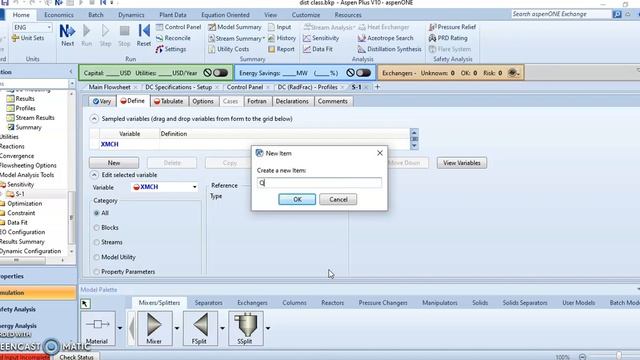Select the All category radio button
The width and height of the screenshot is (640, 360).
pyautogui.click(x=96, y=213)
